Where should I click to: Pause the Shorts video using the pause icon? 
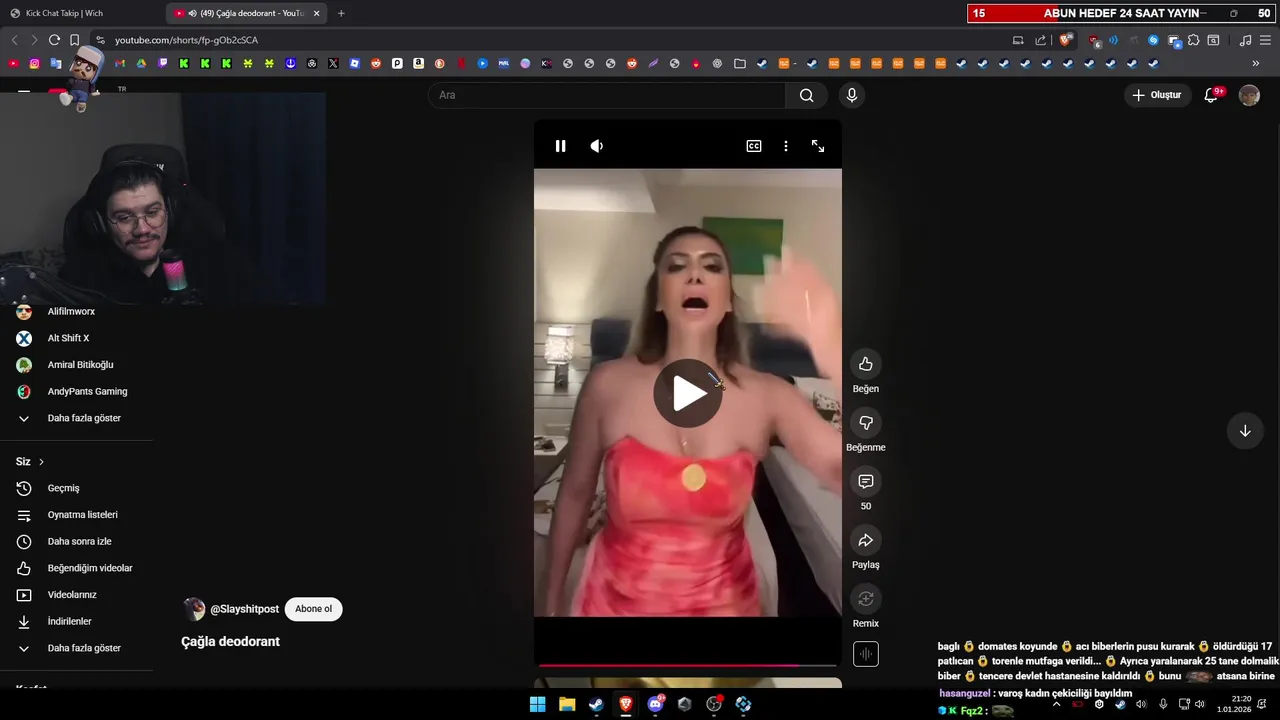point(560,146)
